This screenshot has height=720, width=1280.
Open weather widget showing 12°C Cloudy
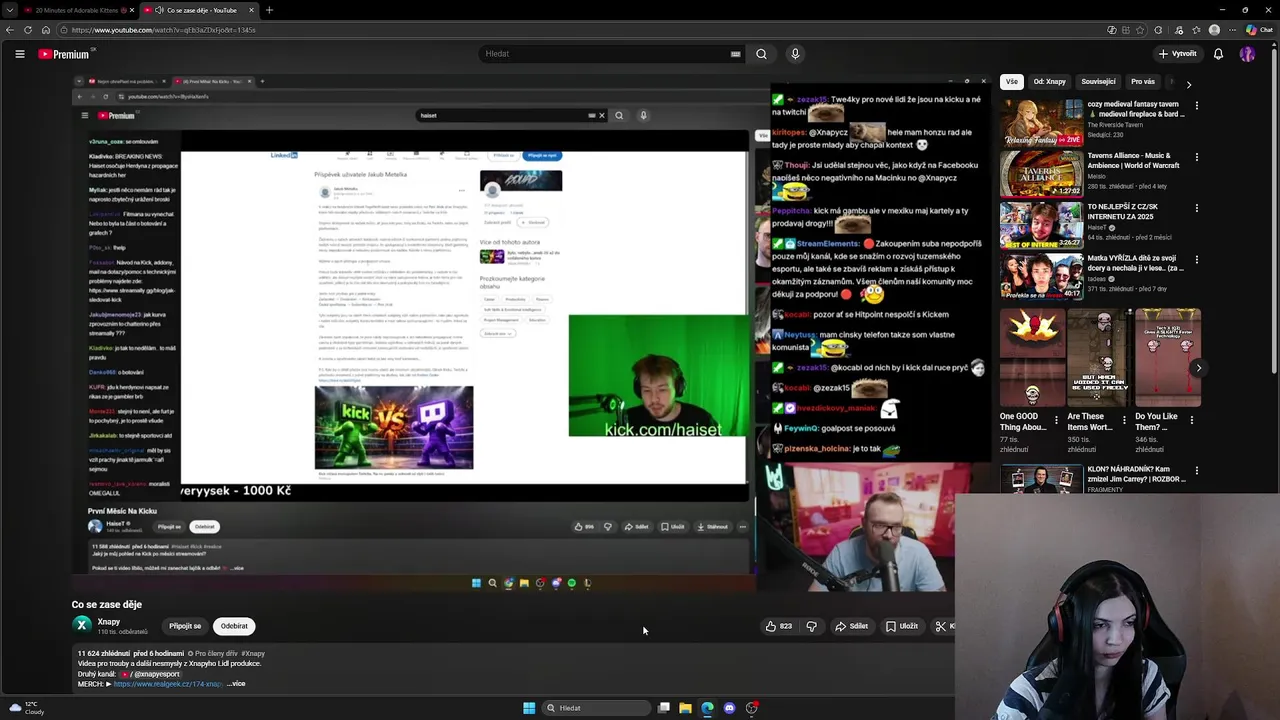(x=26, y=708)
